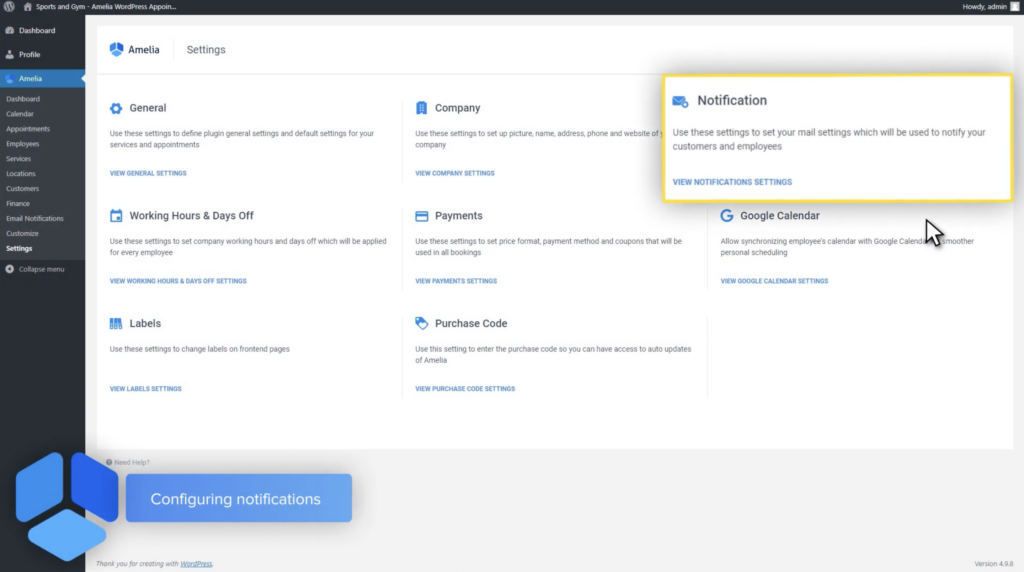Click the Notification heading
The image size is (1024, 572).
click(x=732, y=101)
